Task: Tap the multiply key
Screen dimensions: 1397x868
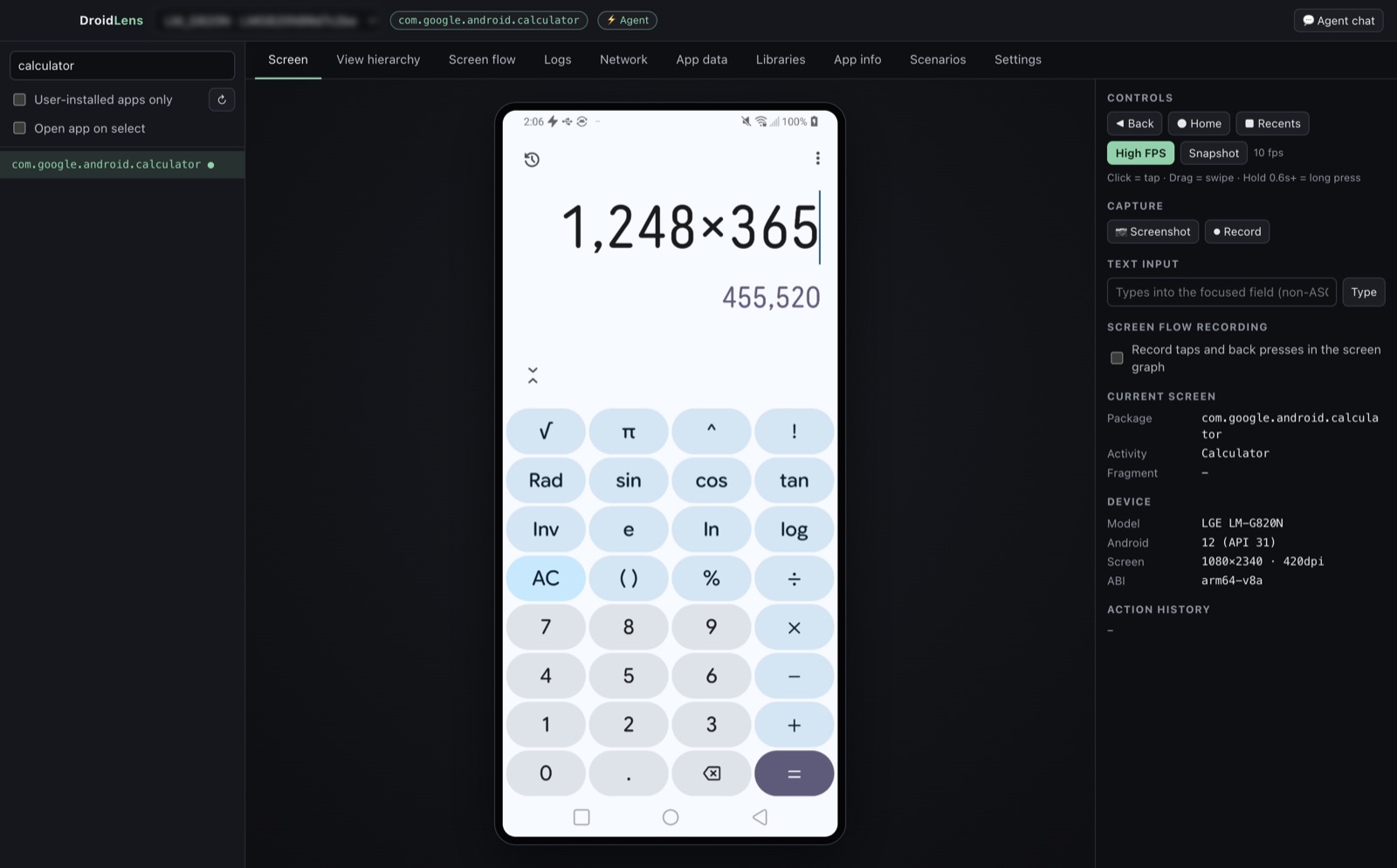Action: click(794, 627)
